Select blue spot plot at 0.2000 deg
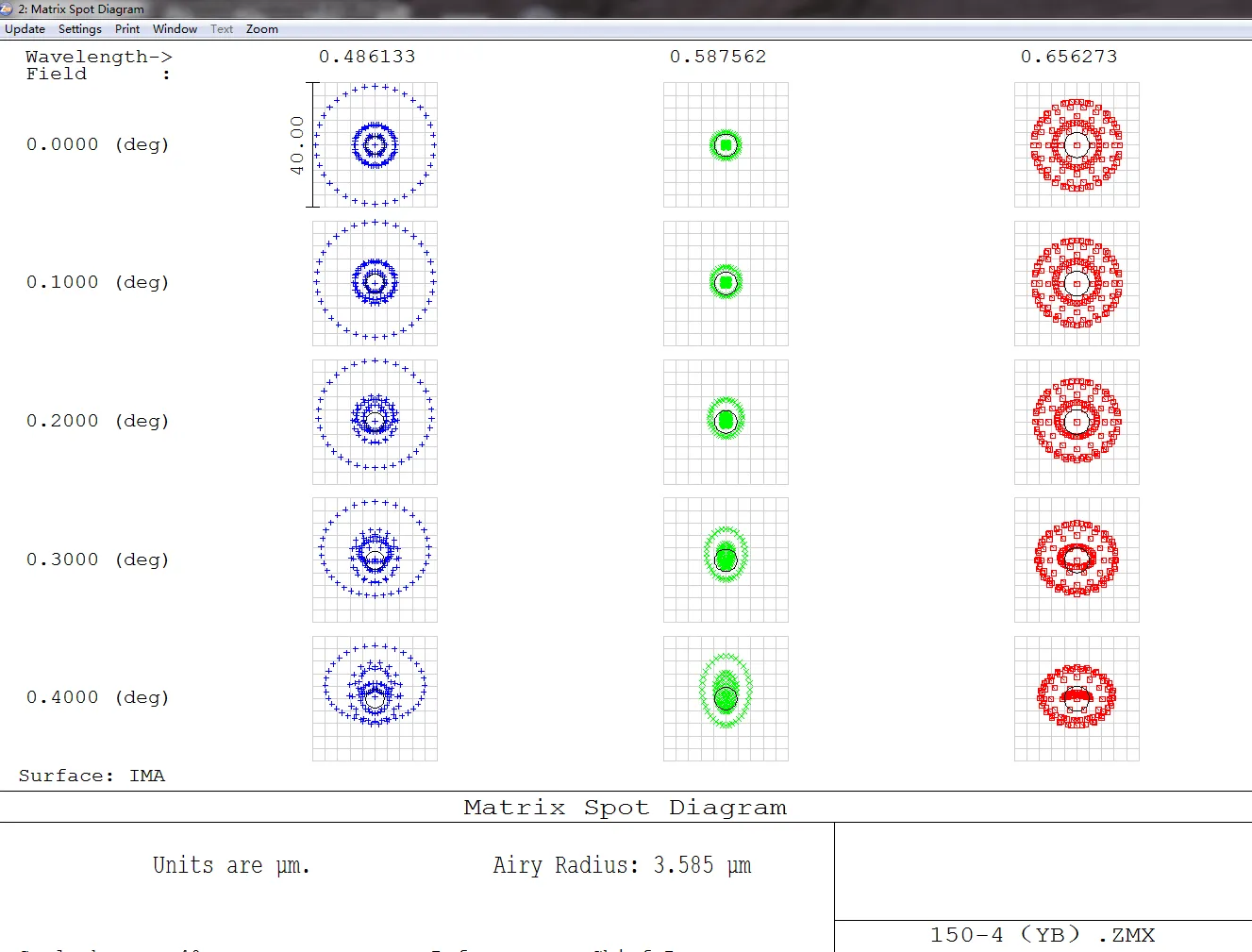Image resolution: width=1252 pixels, height=952 pixels. point(375,422)
